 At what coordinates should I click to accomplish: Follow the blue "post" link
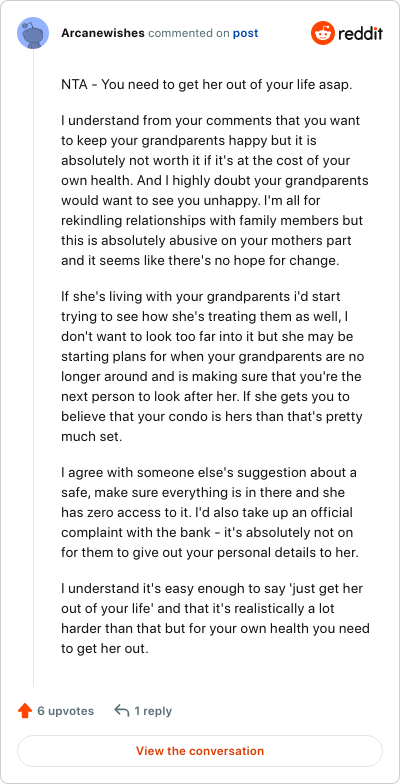tap(246, 34)
